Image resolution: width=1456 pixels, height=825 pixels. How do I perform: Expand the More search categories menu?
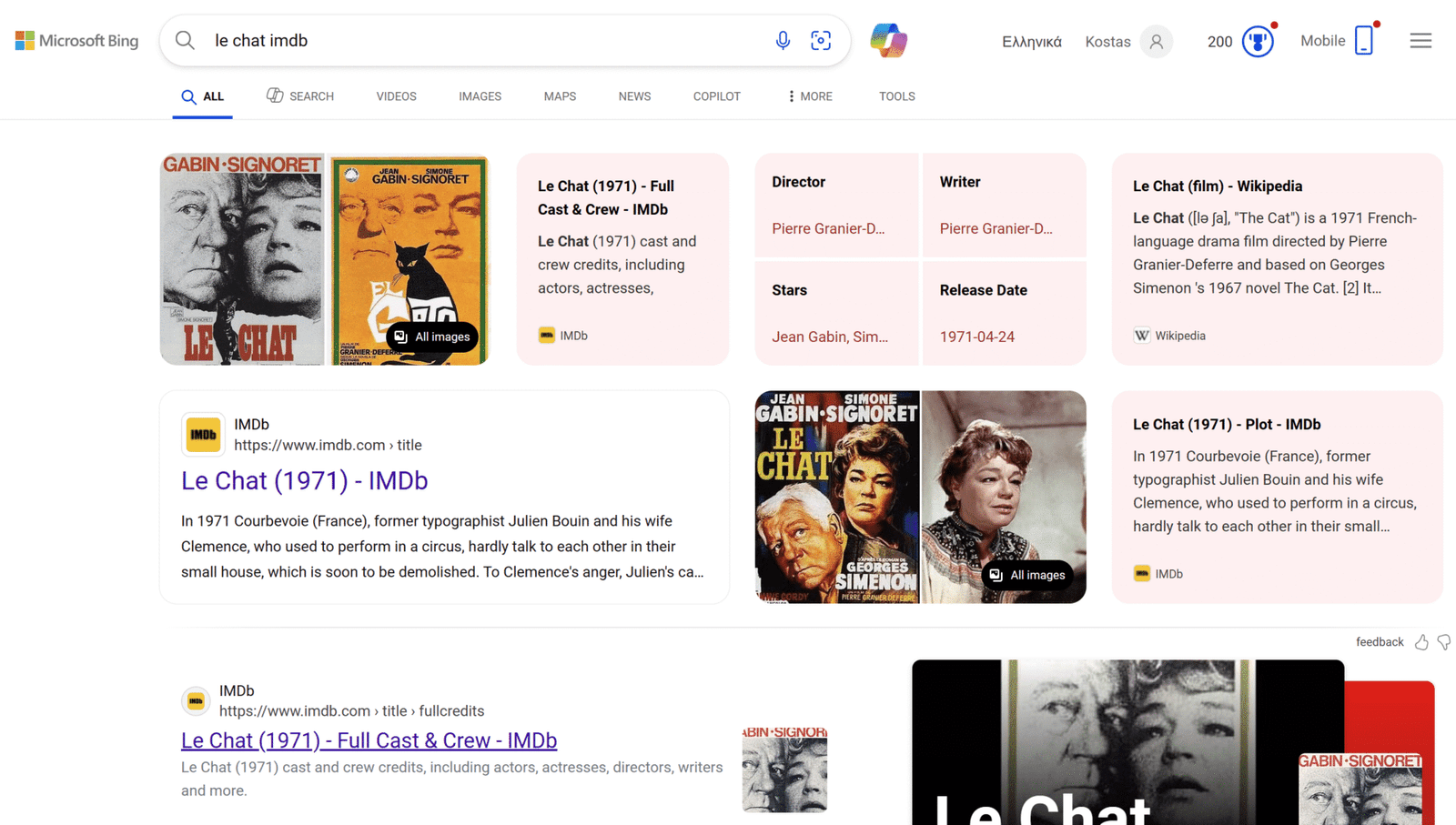click(x=809, y=96)
